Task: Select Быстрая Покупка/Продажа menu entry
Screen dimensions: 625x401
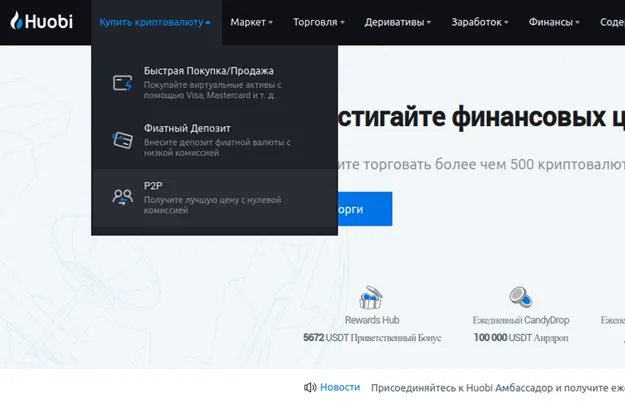Action: click(208, 71)
